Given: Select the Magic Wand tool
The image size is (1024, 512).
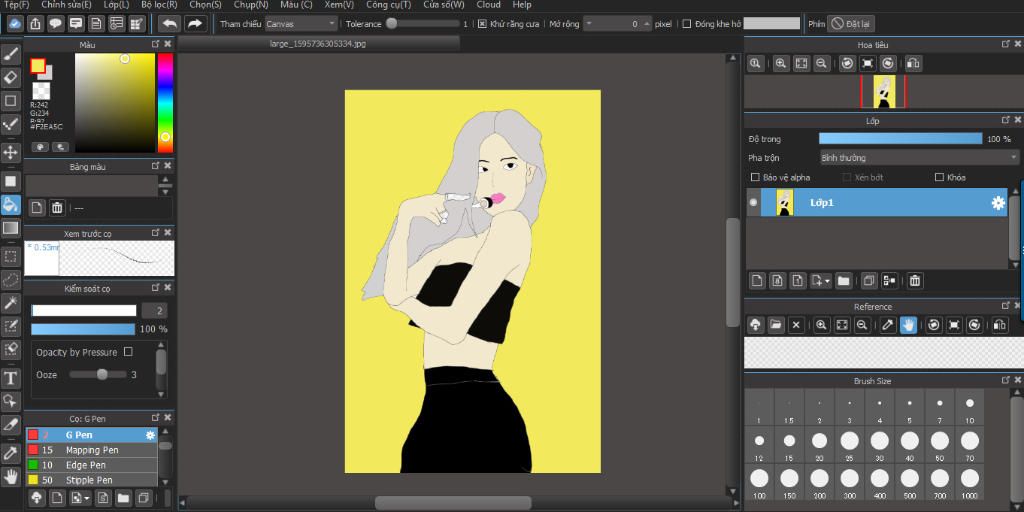Looking at the screenshot, I should (11, 302).
